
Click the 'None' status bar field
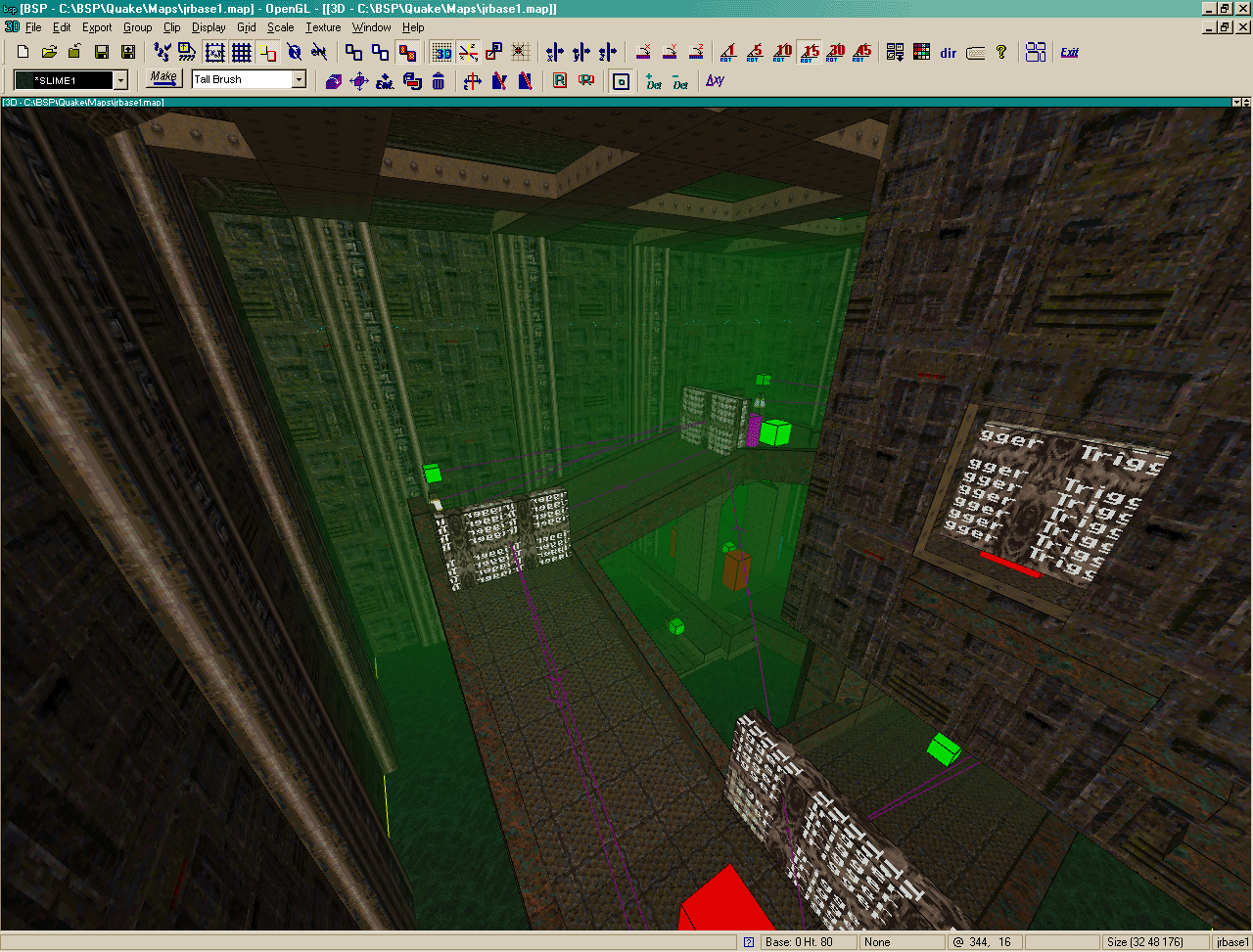(901, 942)
